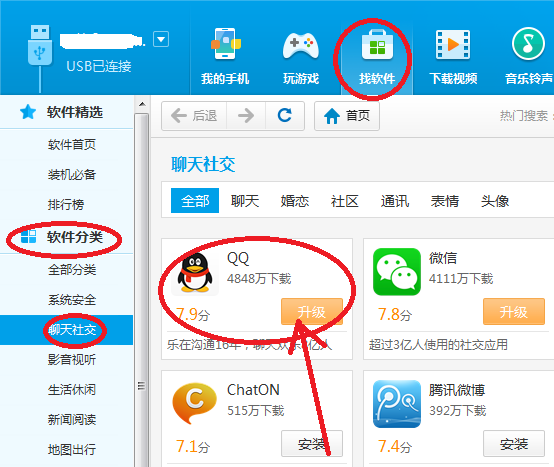Click the sidebar scrollbar up arrow

142,104
